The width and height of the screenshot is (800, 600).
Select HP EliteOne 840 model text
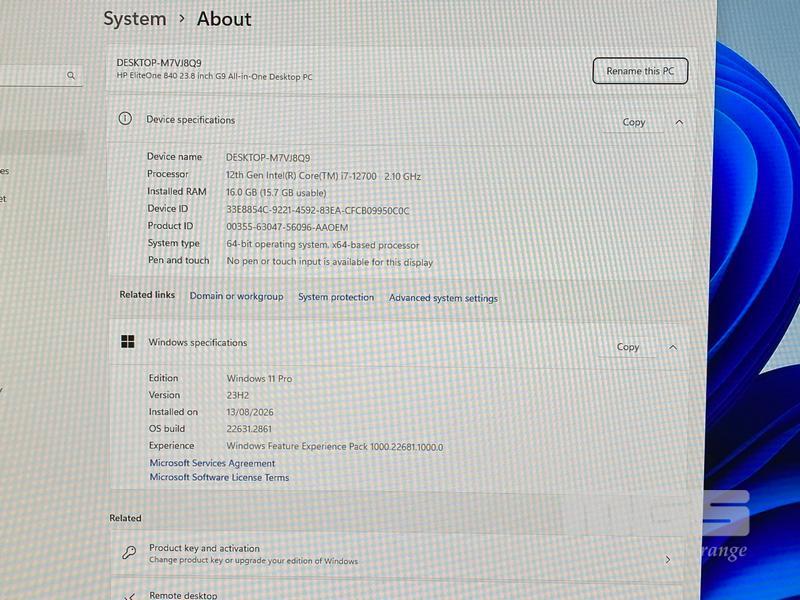(x=214, y=77)
